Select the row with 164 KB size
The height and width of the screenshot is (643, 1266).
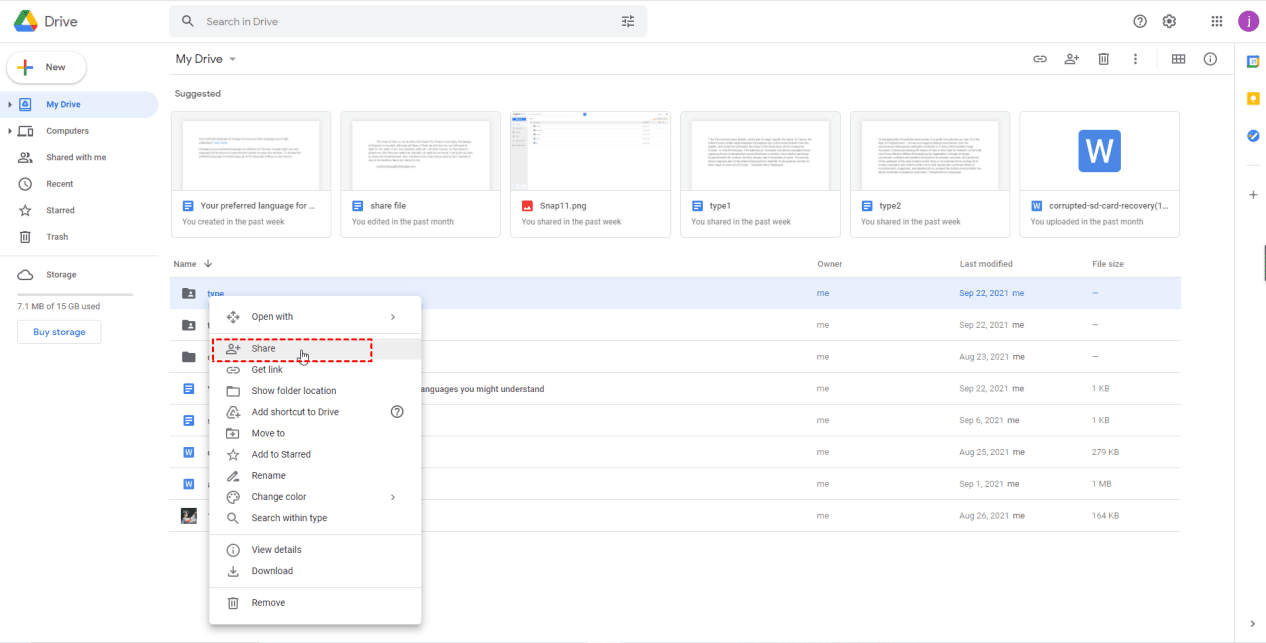(676, 516)
